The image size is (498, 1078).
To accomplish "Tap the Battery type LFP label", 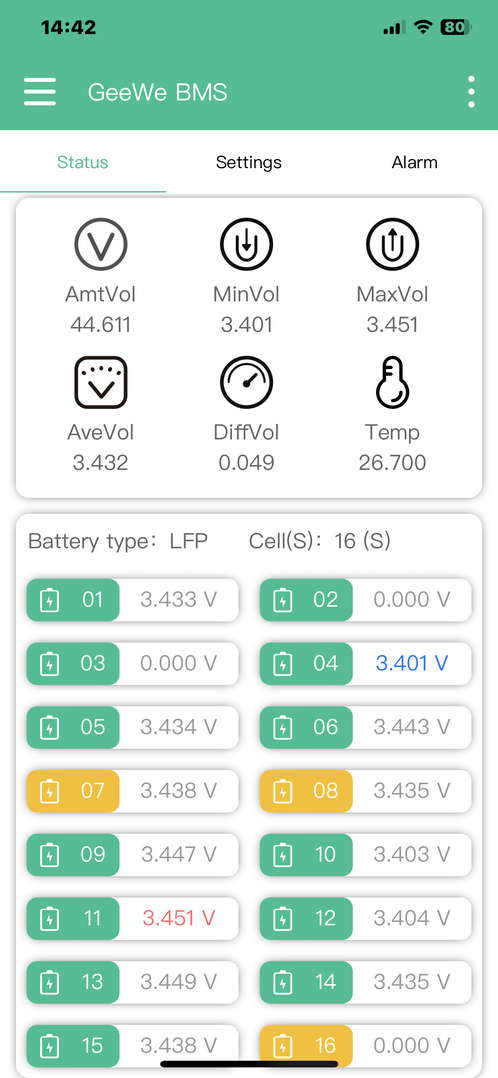I will click(x=118, y=541).
